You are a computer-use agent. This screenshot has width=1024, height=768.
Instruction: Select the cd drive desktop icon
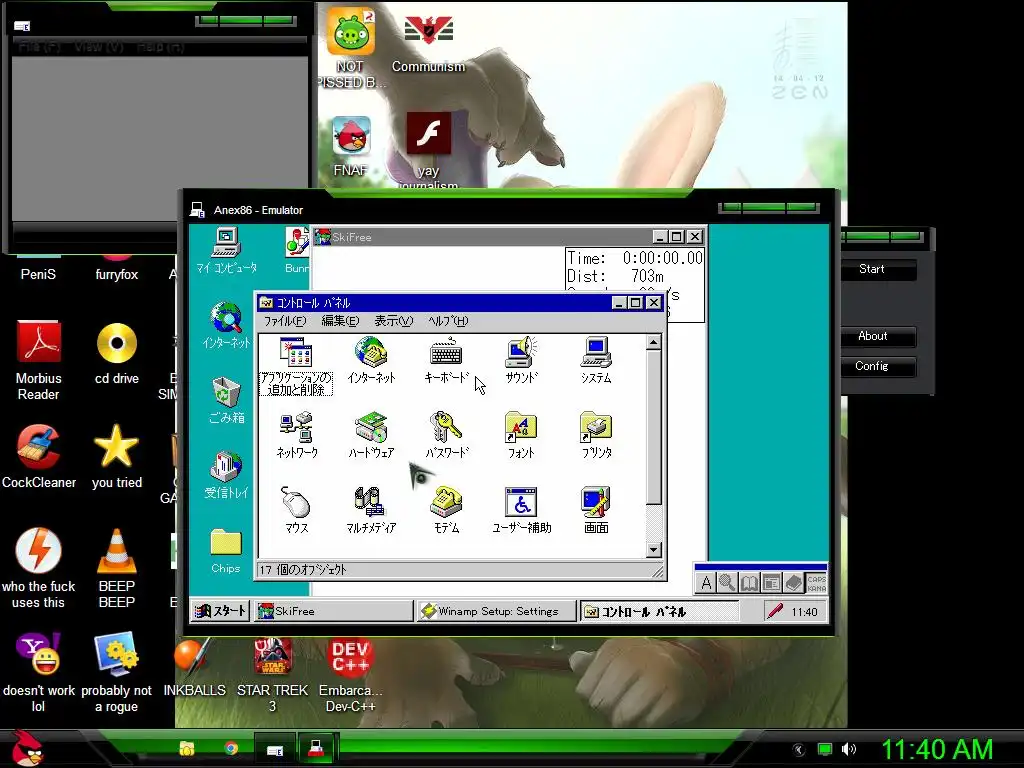click(117, 353)
